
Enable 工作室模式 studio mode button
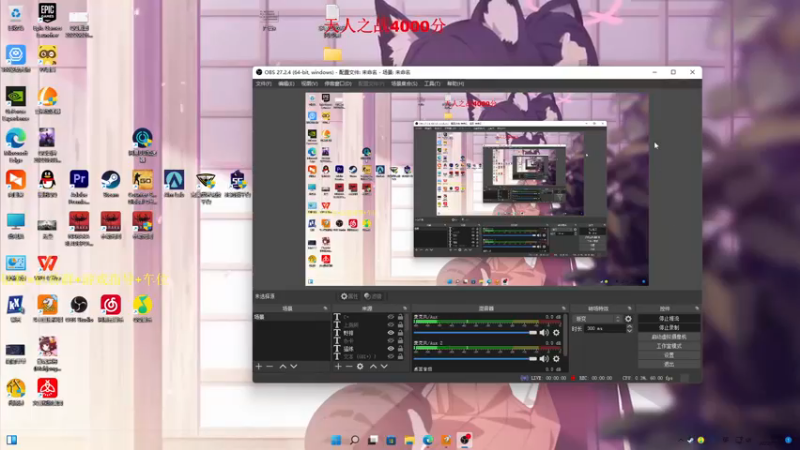click(x=669, y=346)
